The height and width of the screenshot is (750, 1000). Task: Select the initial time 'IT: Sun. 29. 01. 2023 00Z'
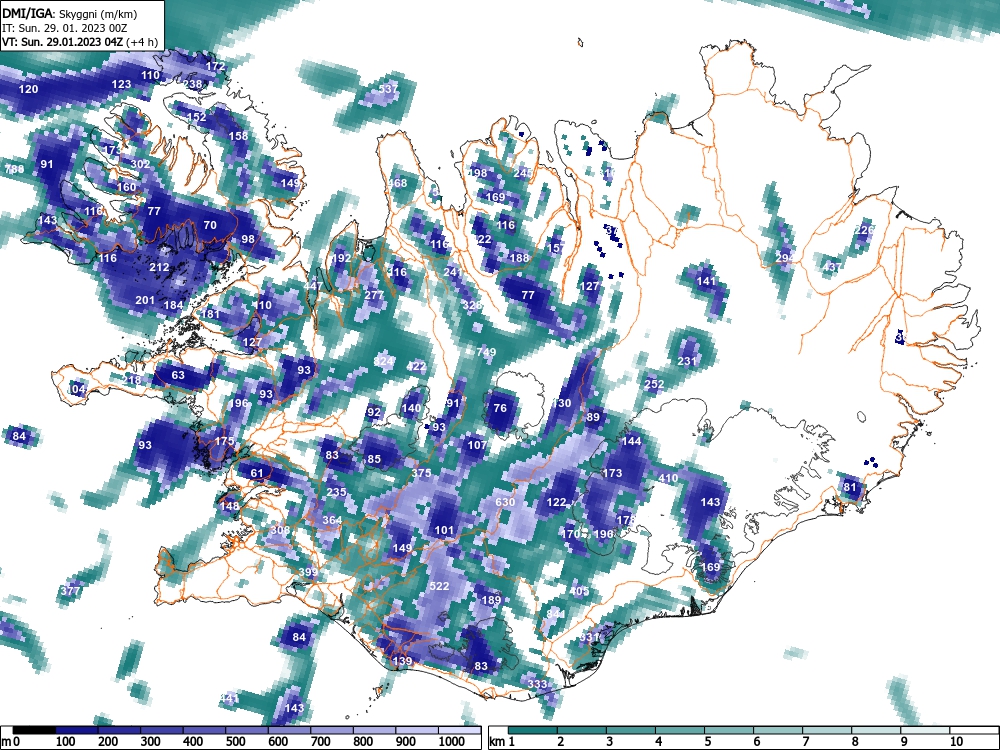tap(65, 28)
